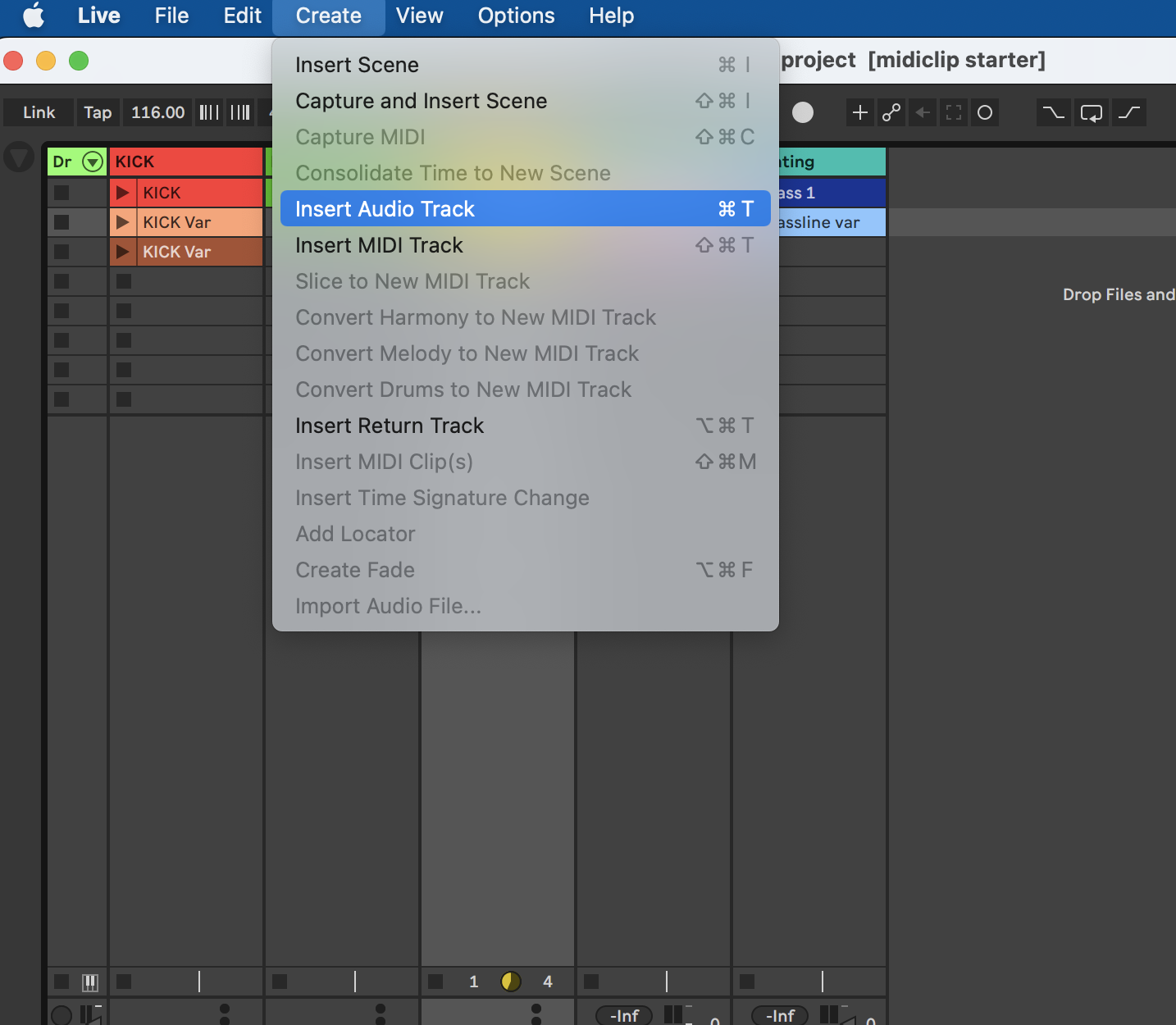Click the Apple menu icon

(x=34, y=16)
